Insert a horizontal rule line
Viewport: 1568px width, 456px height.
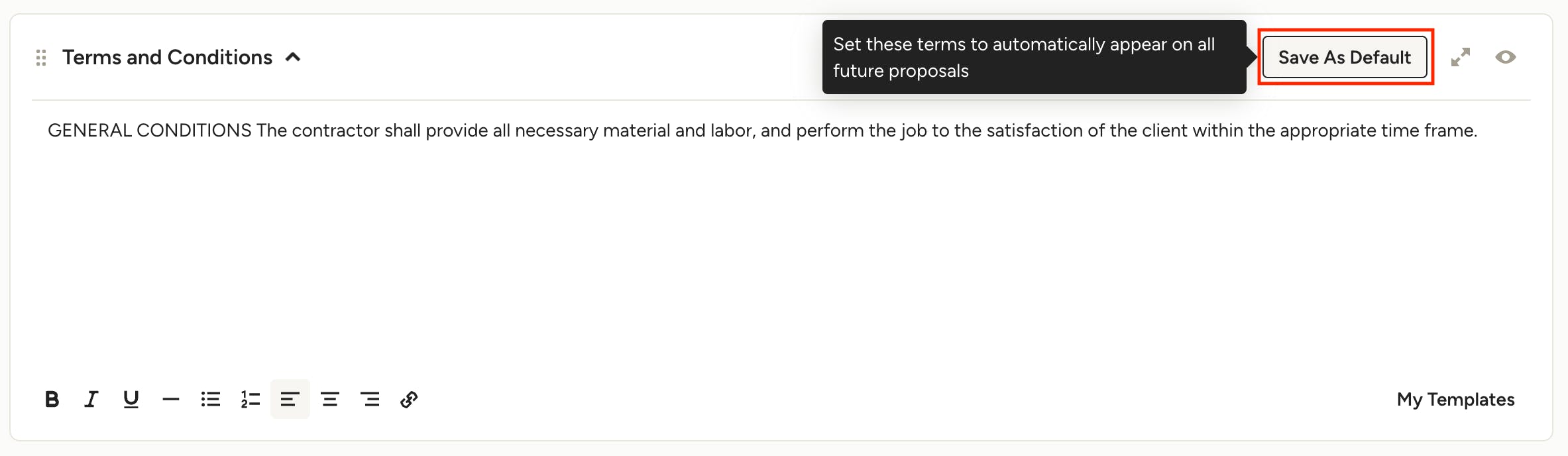coord(171,399)
